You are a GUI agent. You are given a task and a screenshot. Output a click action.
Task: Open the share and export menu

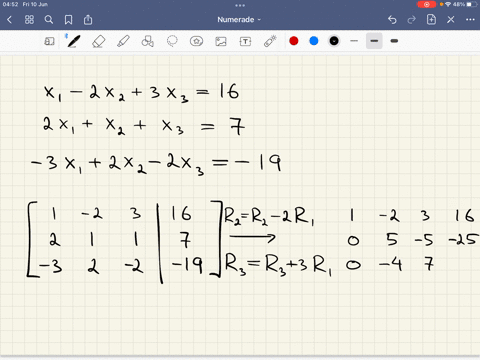pyautogui.click(x=88, y=20)
